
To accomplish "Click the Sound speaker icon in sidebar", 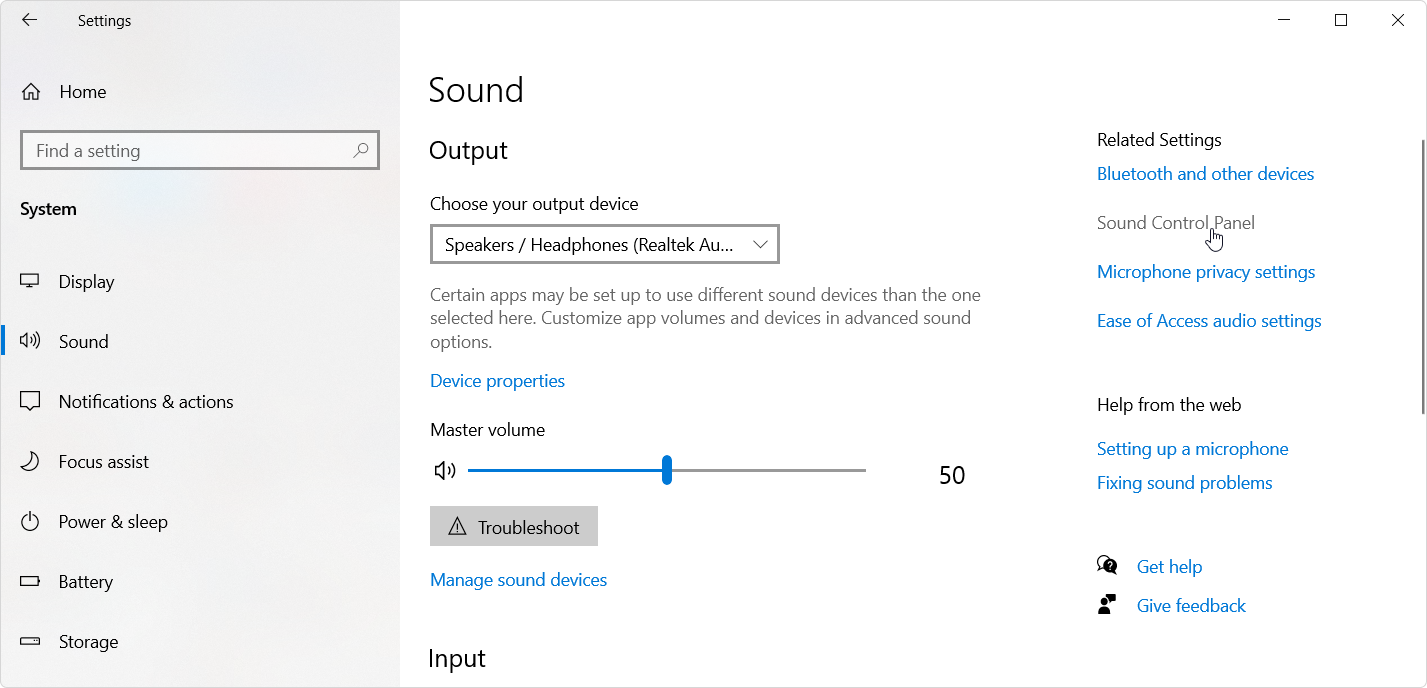I will [30, 341].
